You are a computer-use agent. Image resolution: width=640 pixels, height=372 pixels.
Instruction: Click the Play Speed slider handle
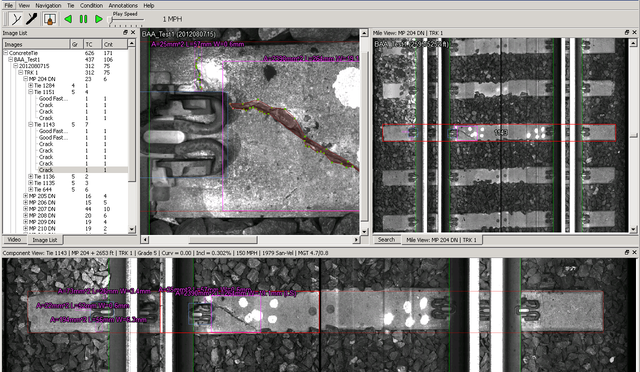(110, 20)
